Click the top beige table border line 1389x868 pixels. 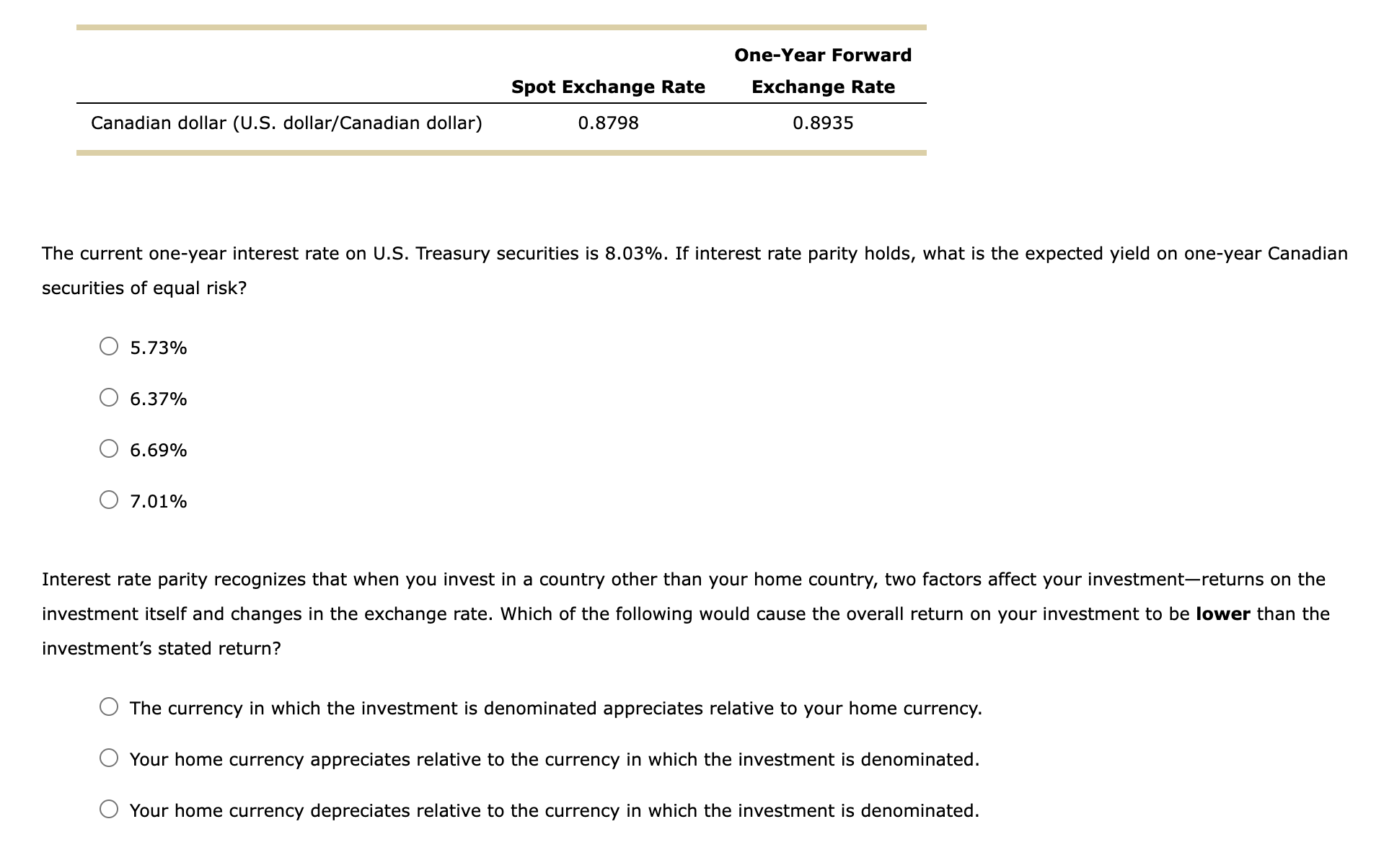501,25
